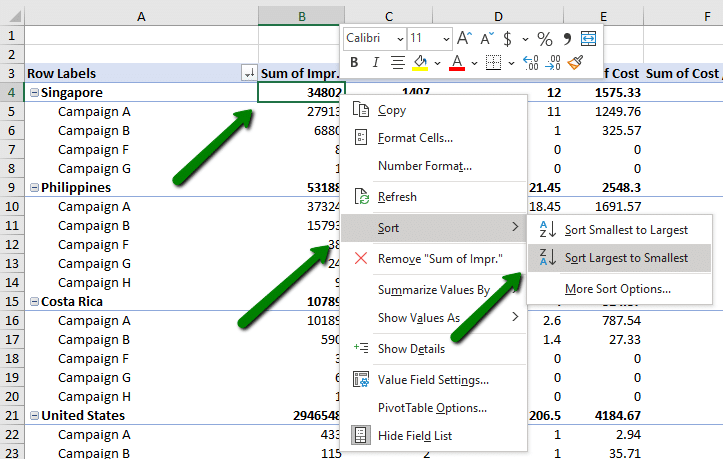Image resolution: width=723 pixels, height=459 pixels.
Task: Collapse the Philippines group
Action: click(34, 188)
